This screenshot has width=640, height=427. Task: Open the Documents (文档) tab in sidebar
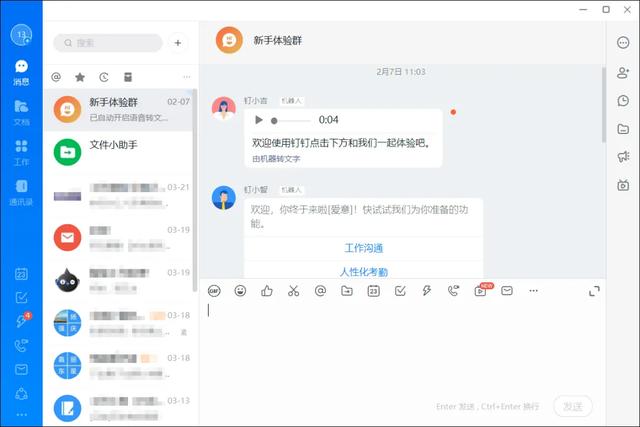[21, 113]
